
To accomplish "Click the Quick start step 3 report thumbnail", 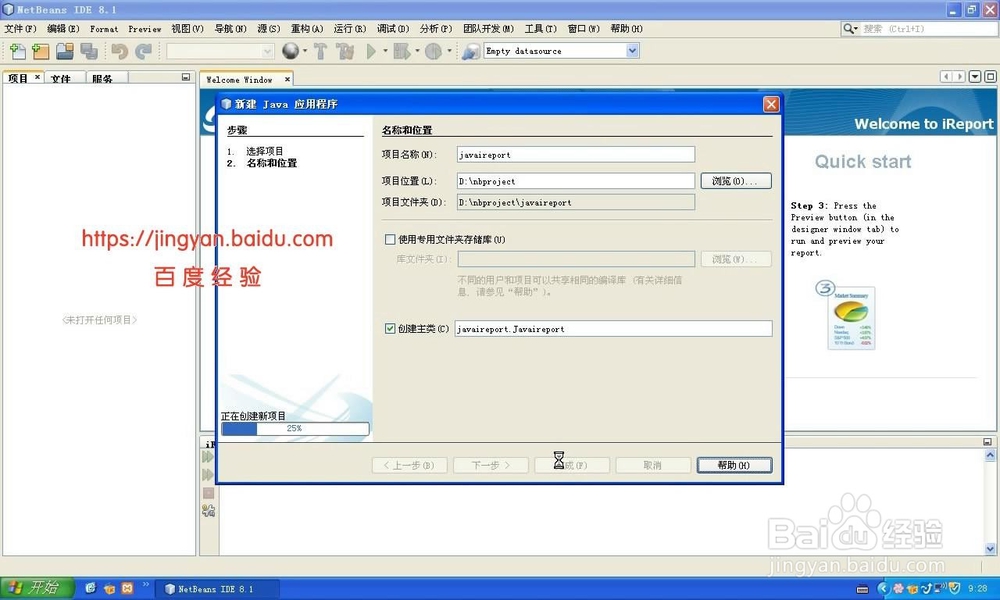I will tap(851, 318).
